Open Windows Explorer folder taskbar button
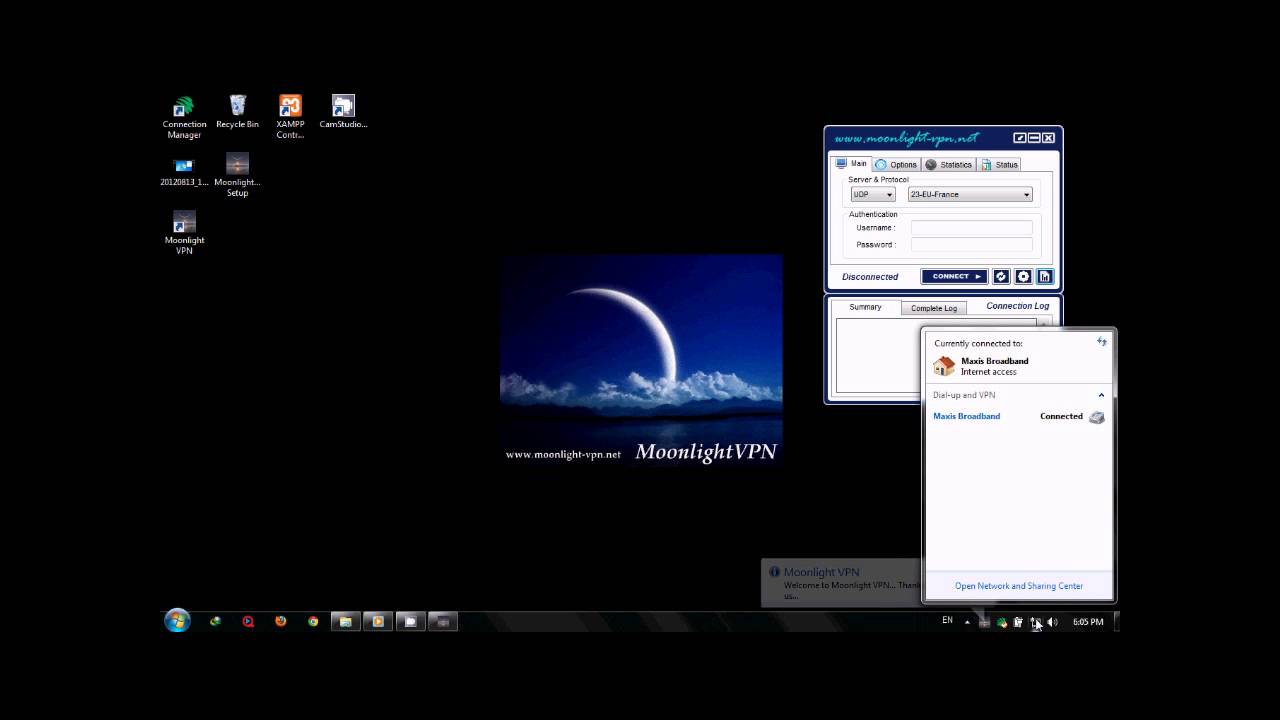 click(x=345, y=621)
